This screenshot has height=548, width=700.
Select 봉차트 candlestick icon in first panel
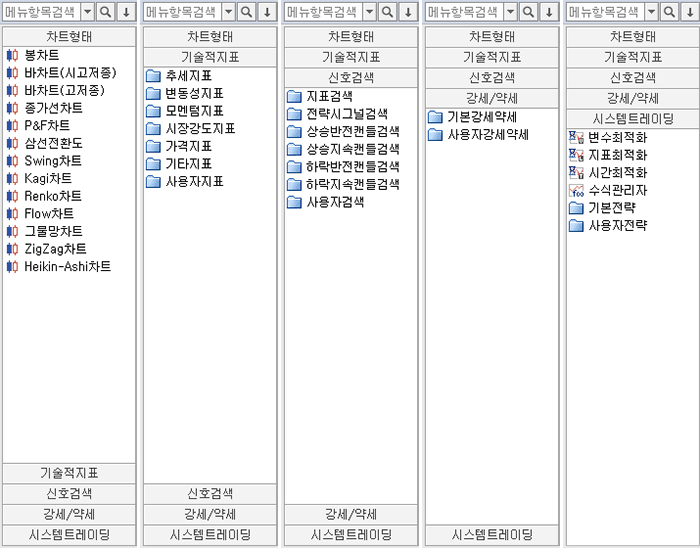click(x=12, y=55)
